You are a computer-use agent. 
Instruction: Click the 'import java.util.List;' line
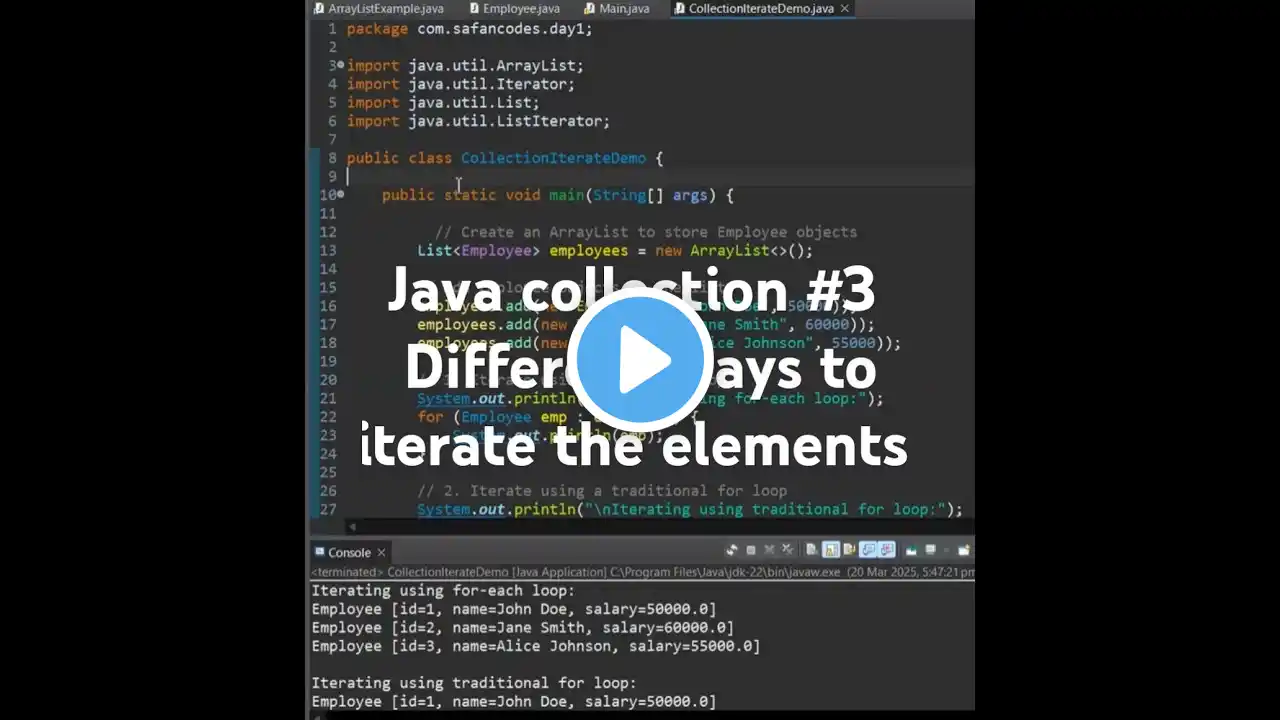443,102
